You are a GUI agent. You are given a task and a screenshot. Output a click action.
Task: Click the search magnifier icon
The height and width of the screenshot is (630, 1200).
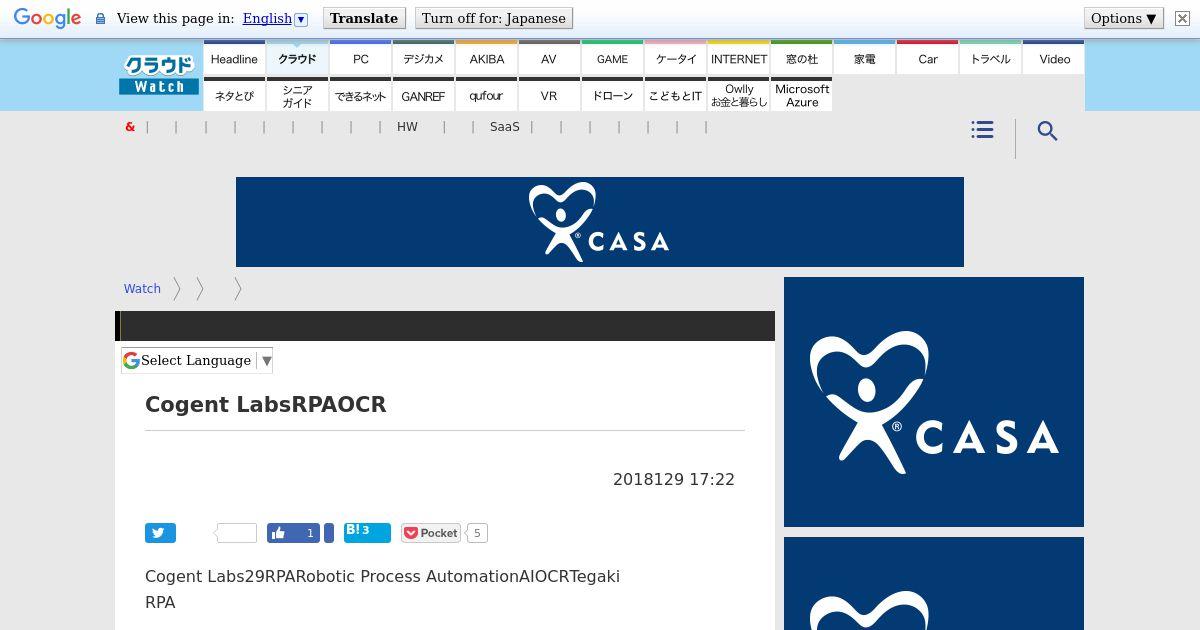point(1047,131)
